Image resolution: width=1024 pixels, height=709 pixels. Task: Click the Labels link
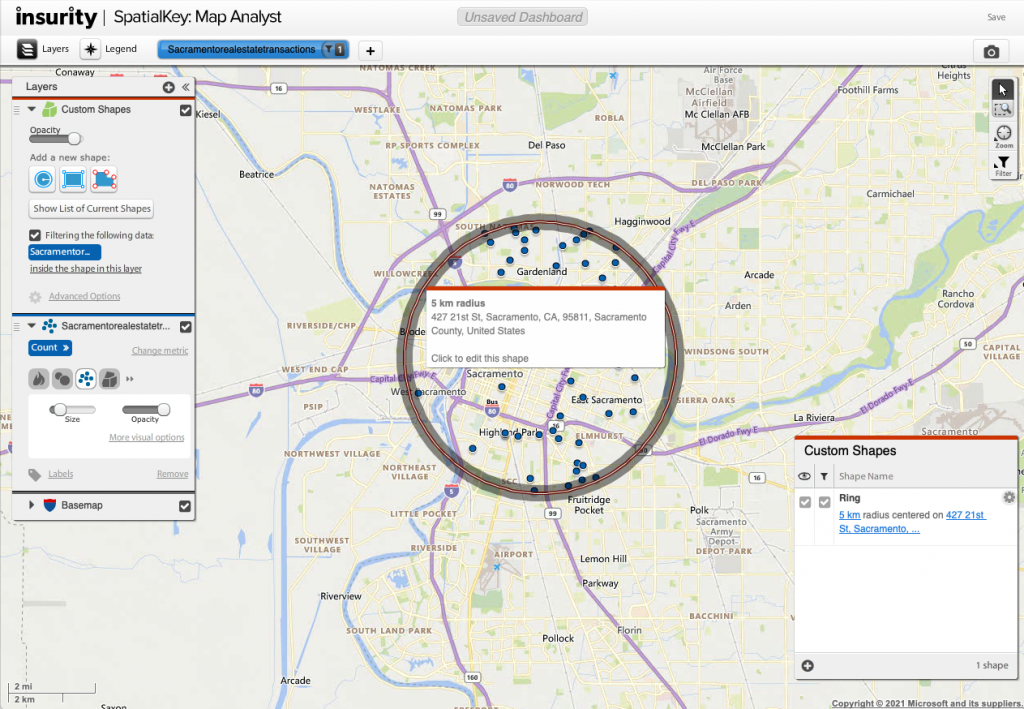pos(61,474)
